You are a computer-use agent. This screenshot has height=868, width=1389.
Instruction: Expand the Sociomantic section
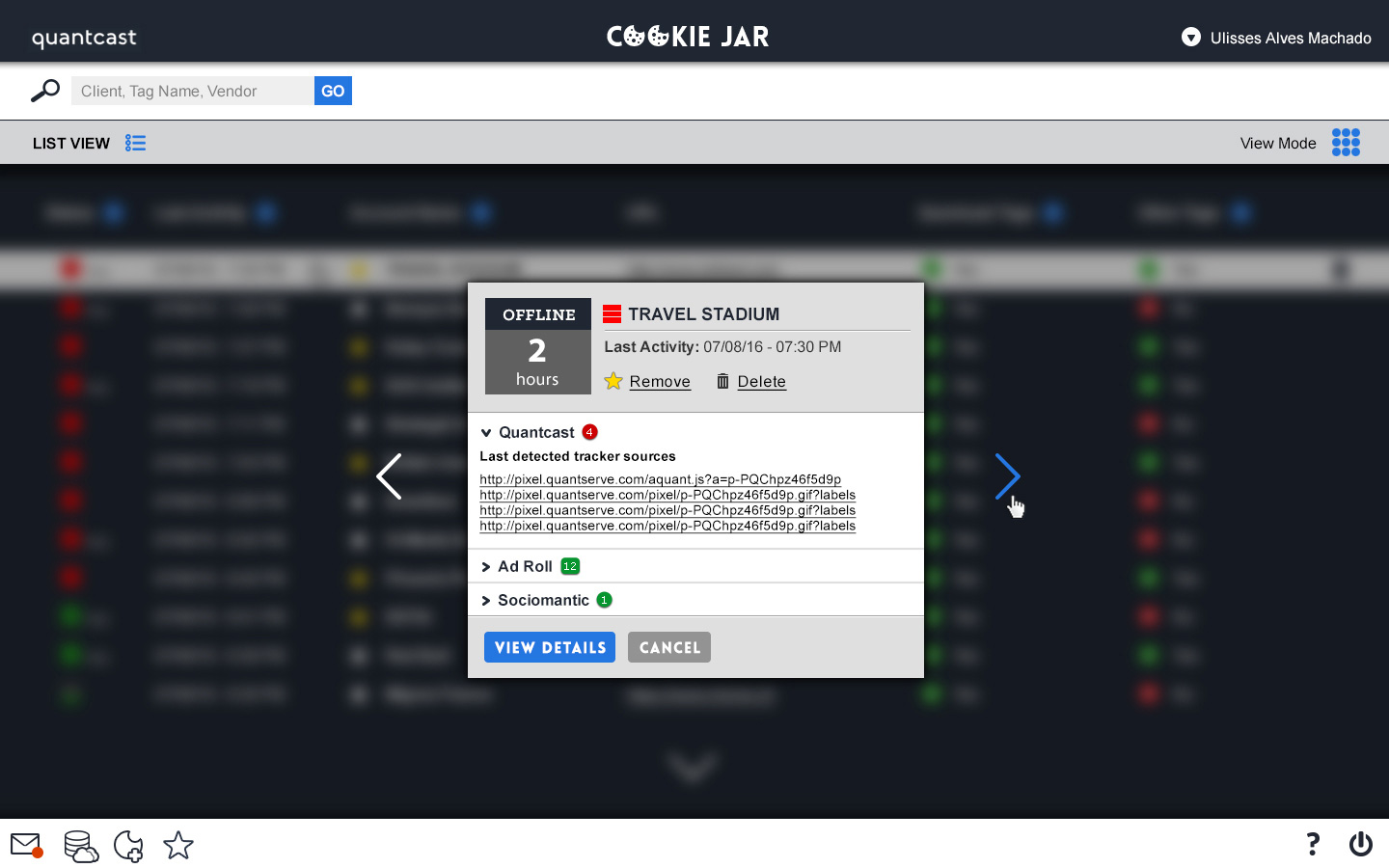486,601
